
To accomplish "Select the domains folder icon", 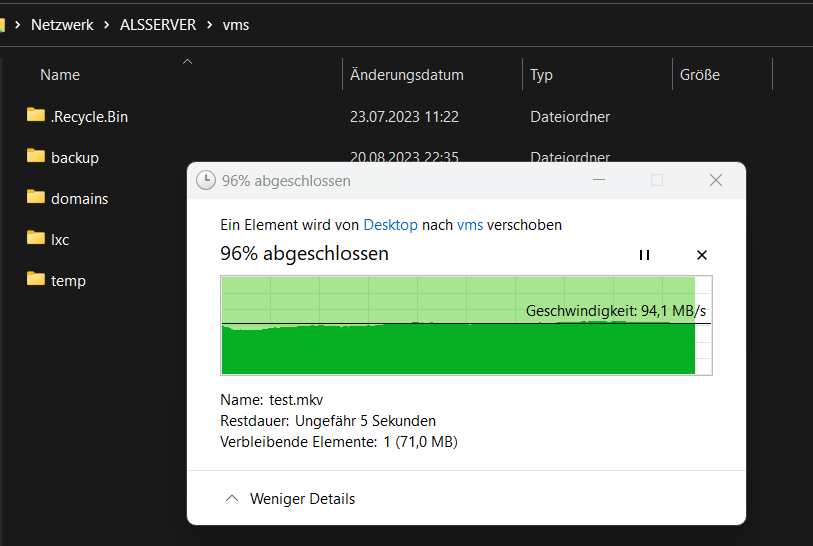I will [36, 197].
